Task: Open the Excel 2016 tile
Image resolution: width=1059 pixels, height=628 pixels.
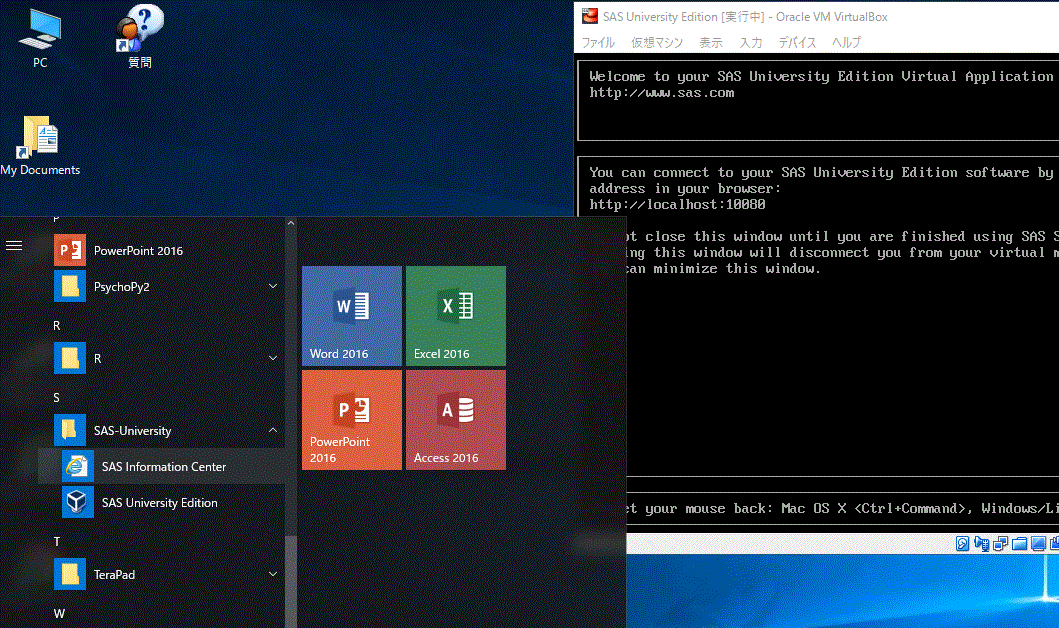Action: pyautogui.click(x=456, y=316)
